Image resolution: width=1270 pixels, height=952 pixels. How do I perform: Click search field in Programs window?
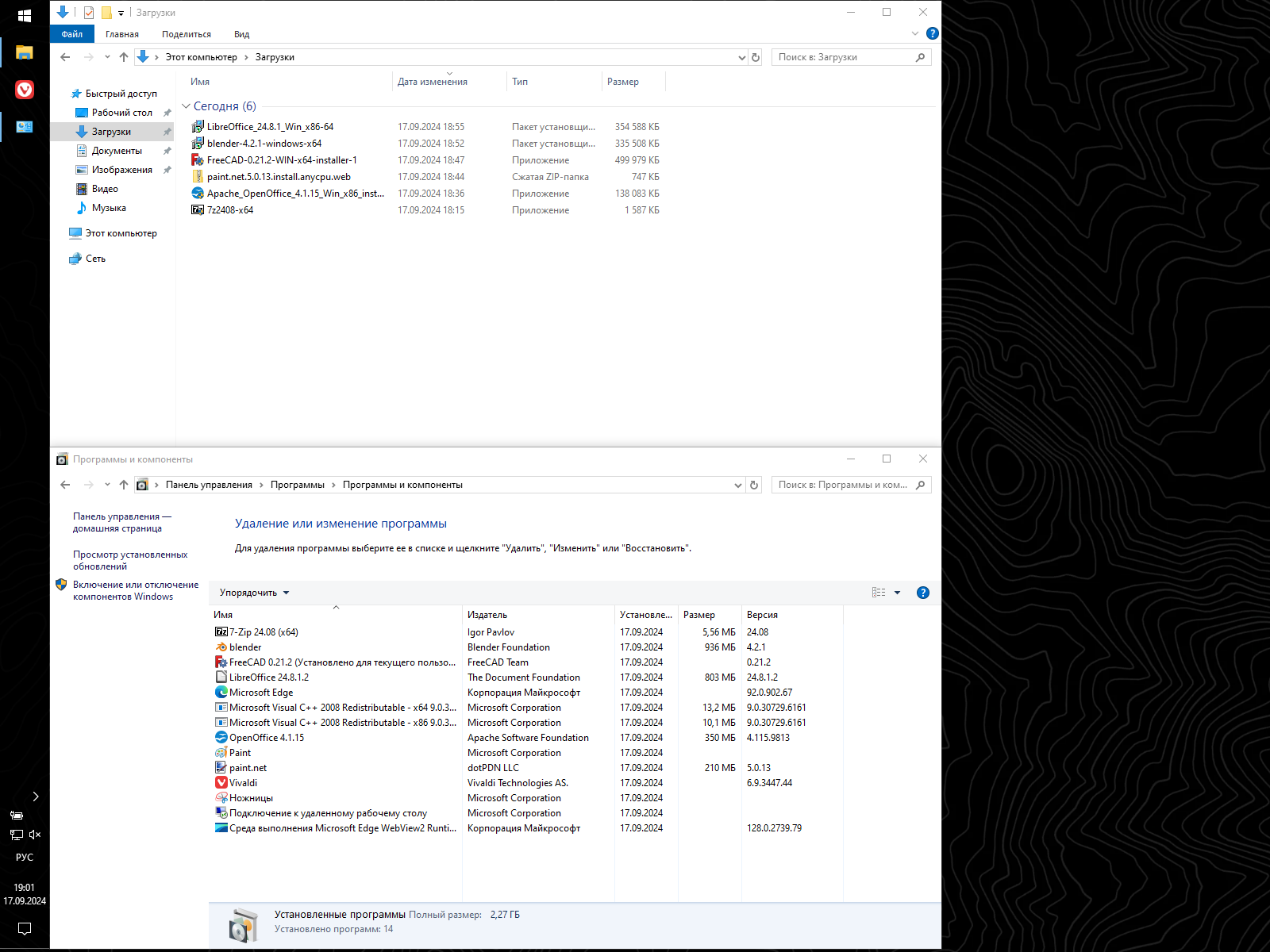(851, 485)
